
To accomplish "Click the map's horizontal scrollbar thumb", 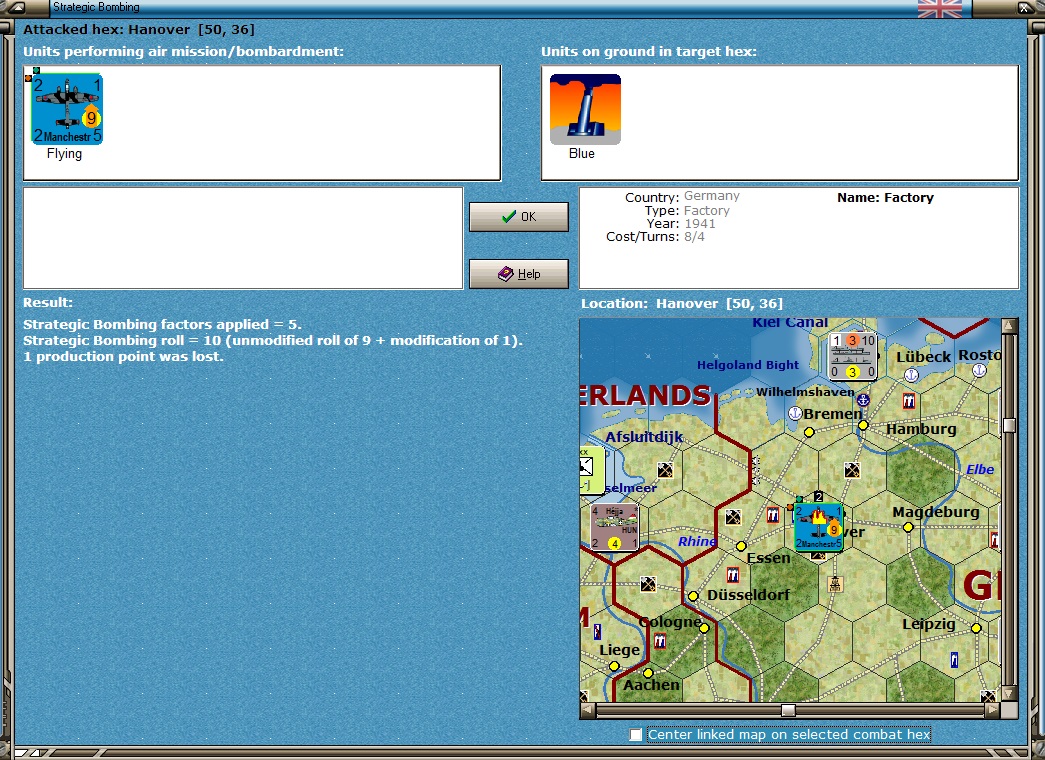I will 788,710.
